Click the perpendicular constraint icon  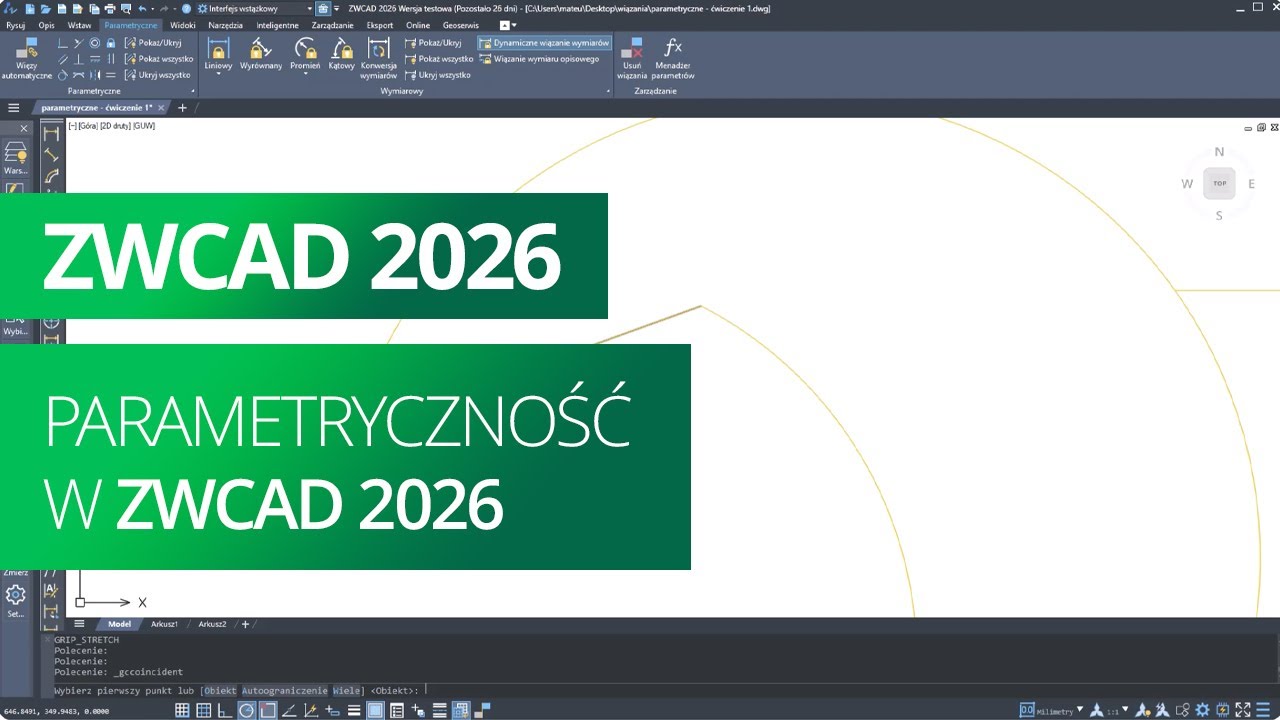(78, 59)
